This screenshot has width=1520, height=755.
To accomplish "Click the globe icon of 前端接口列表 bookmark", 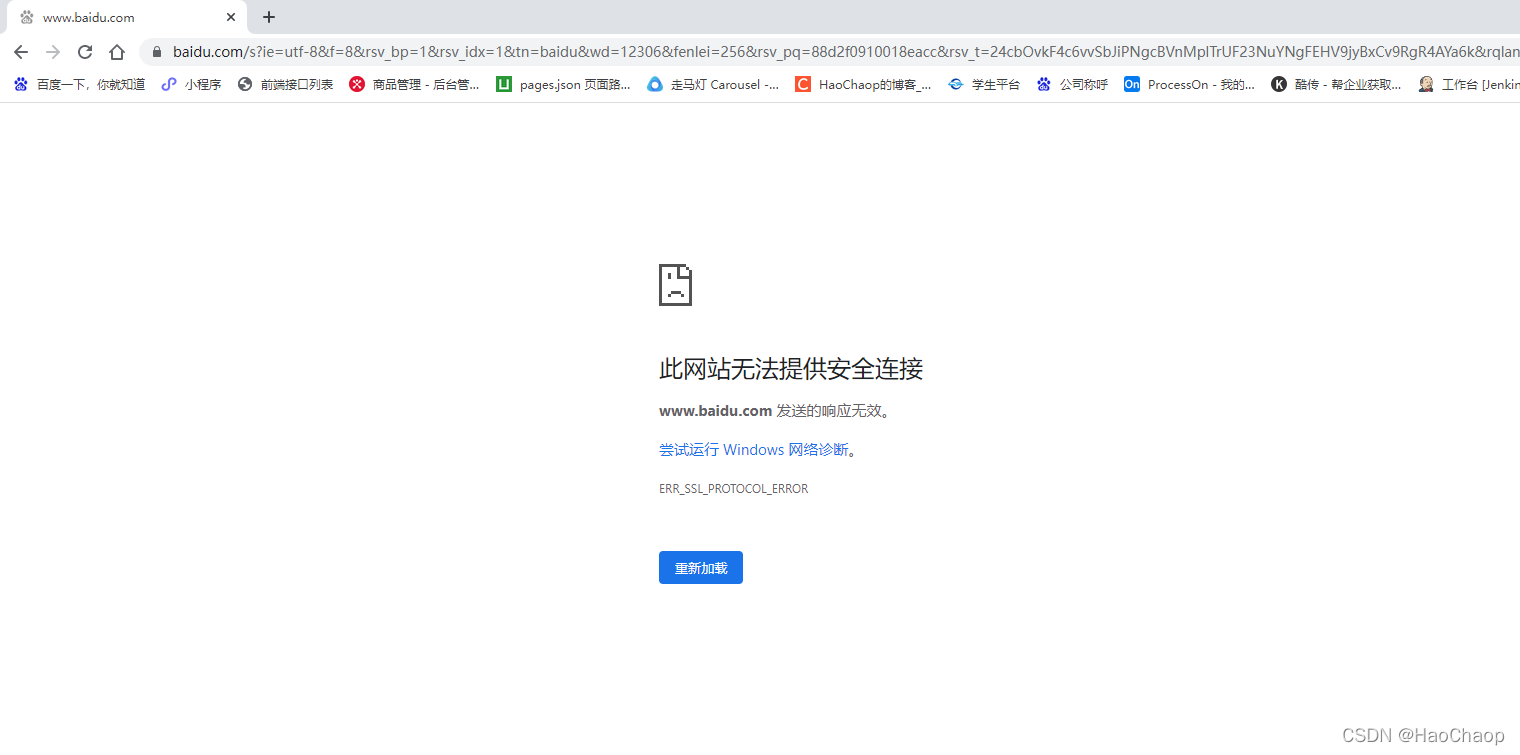I will pos(245,85).
